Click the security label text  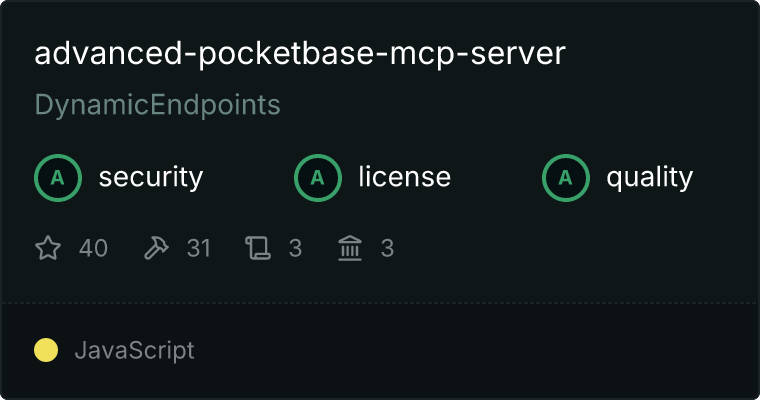click(x=151, y=177)
